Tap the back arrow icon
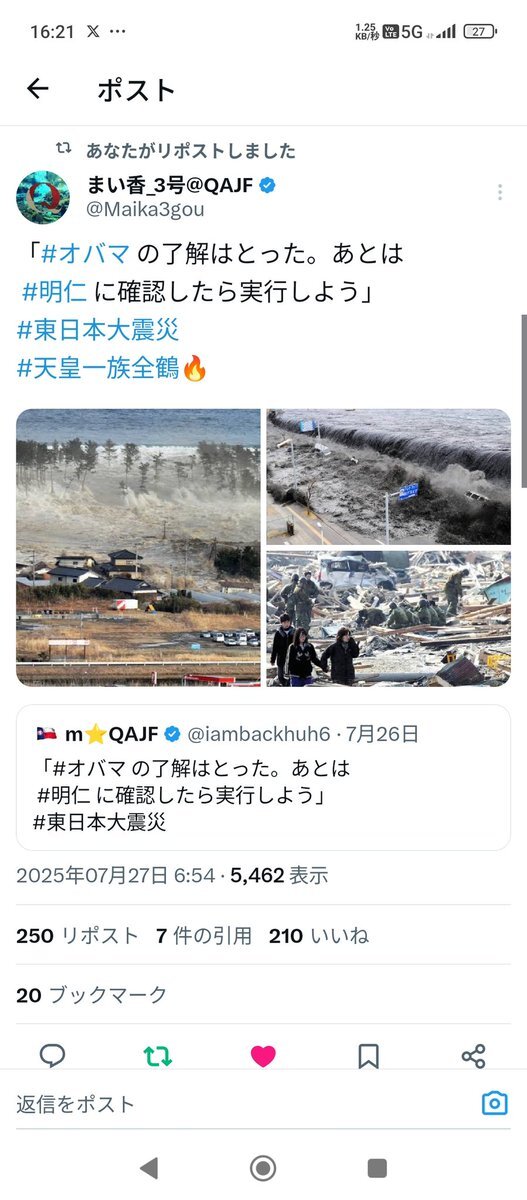527x1200 pixels. [x=38, y=89]
